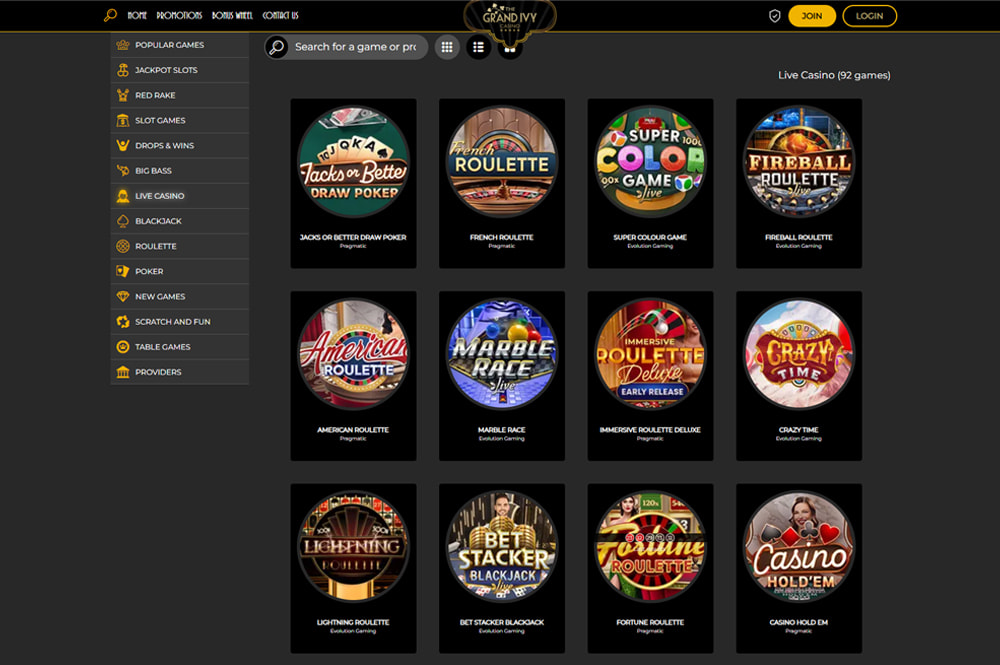Launch Super Colour Game thumbnail
Viewport: 1000px width, 665px height.
(x=651, y=162)
